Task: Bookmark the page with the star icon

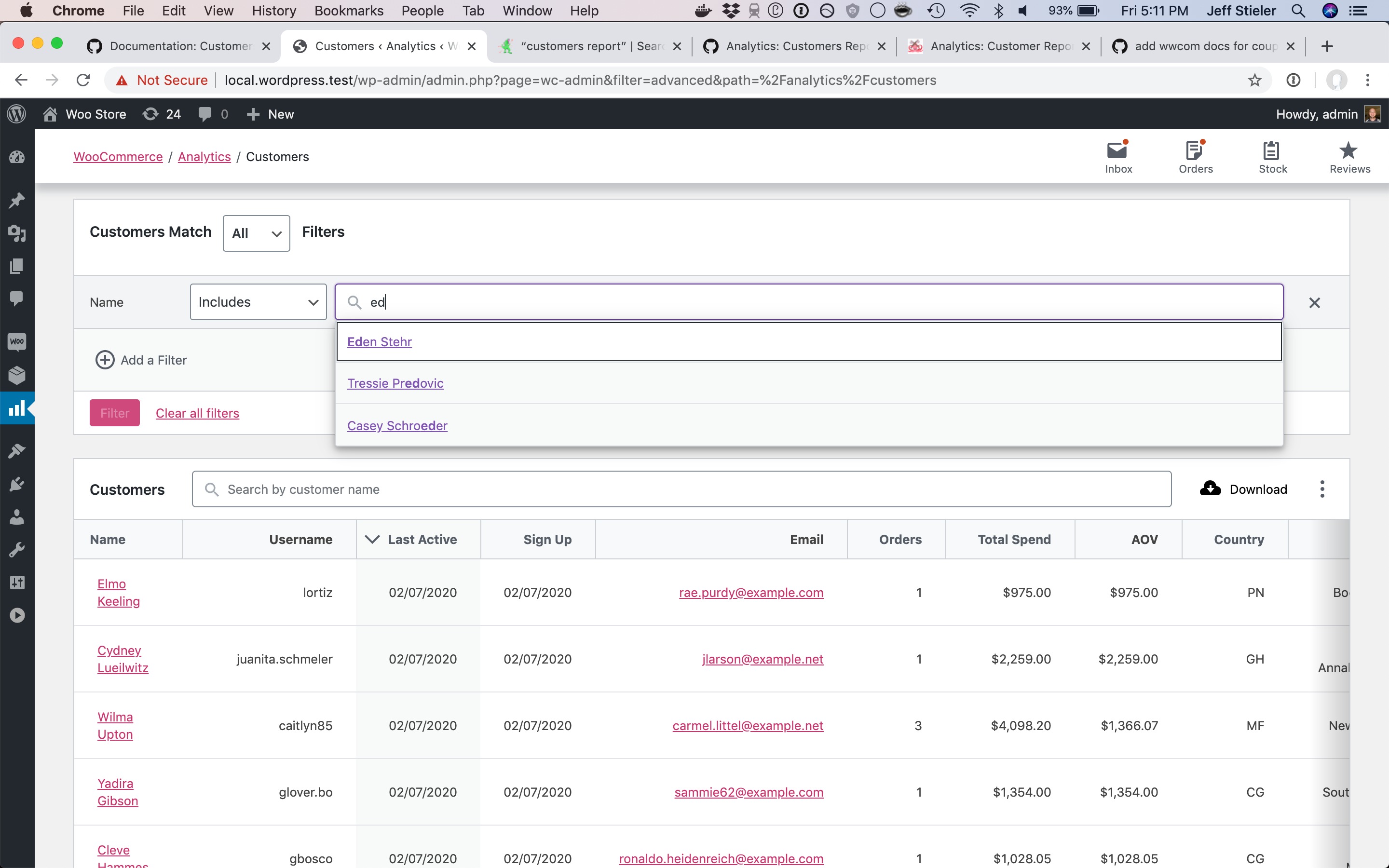Action: click(x=1255, y=81)
